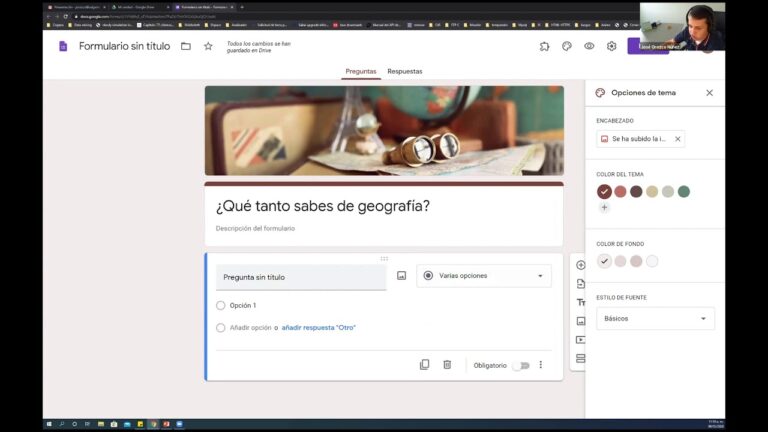768x432 pixels.
Task: Open Windows Start menu
Action: [x=49, y=424]
